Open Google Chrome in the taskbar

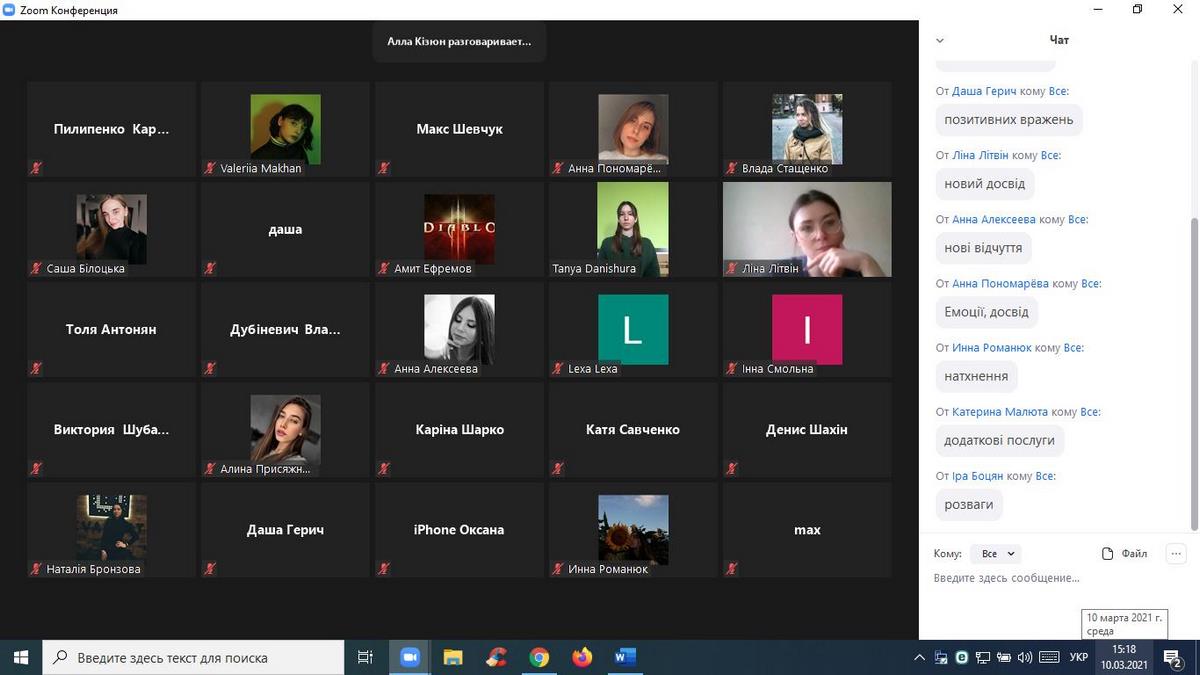click(x=539, y=657)
